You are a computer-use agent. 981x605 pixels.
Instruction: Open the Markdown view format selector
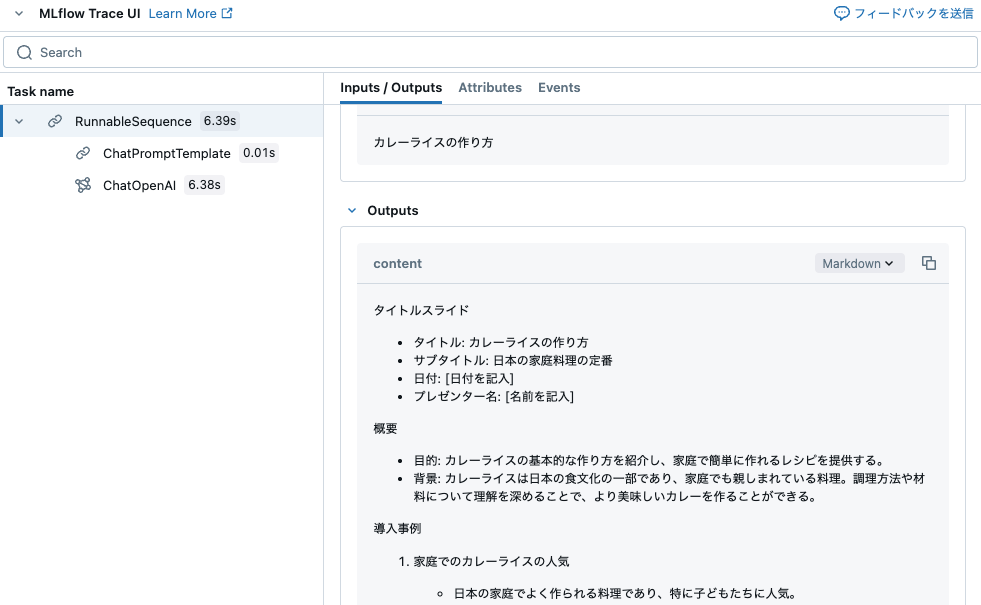[858, 263]
